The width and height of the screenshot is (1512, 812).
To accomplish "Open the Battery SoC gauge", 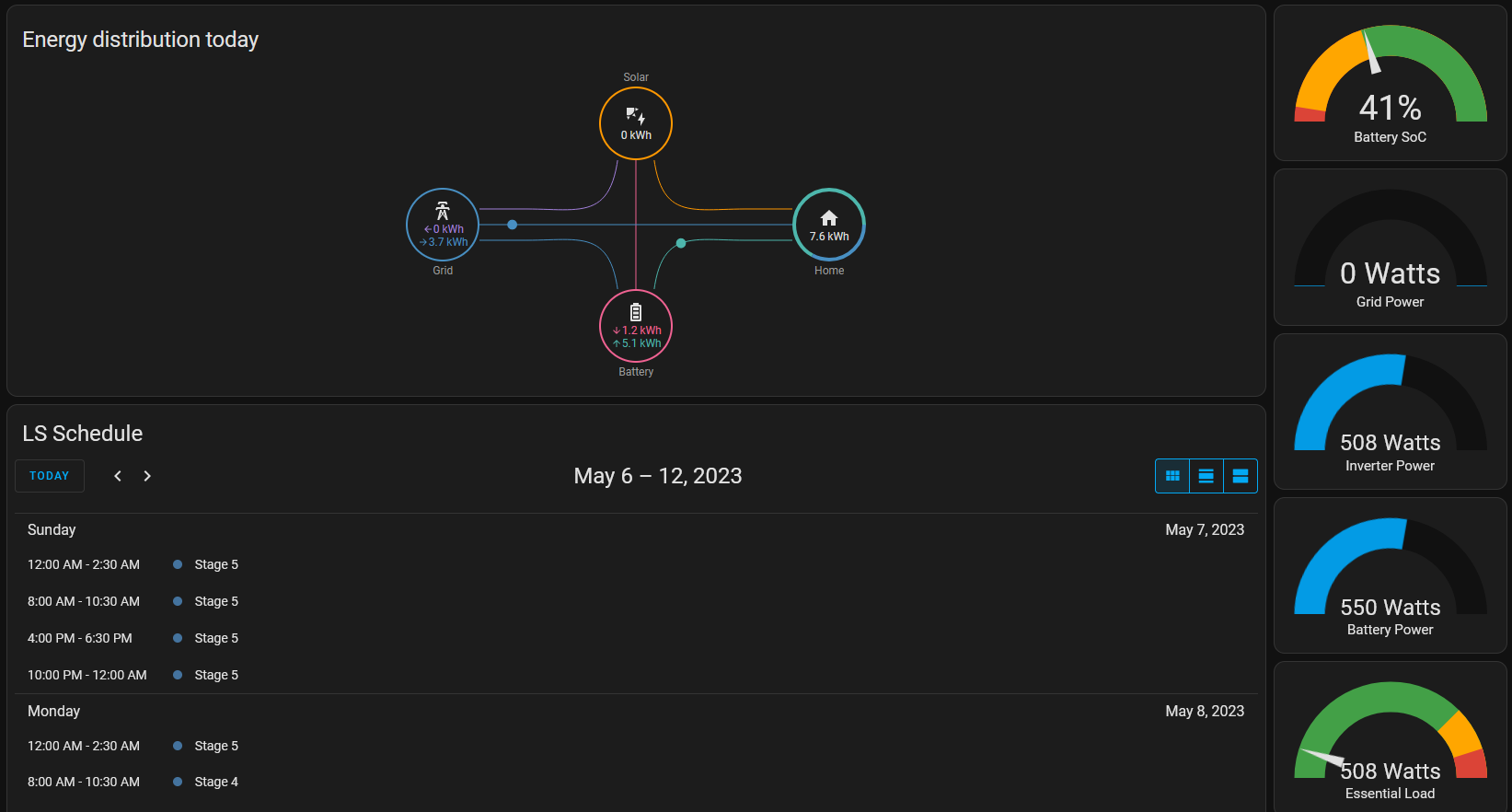I will pyautogui.click(x=1390, y=85).
